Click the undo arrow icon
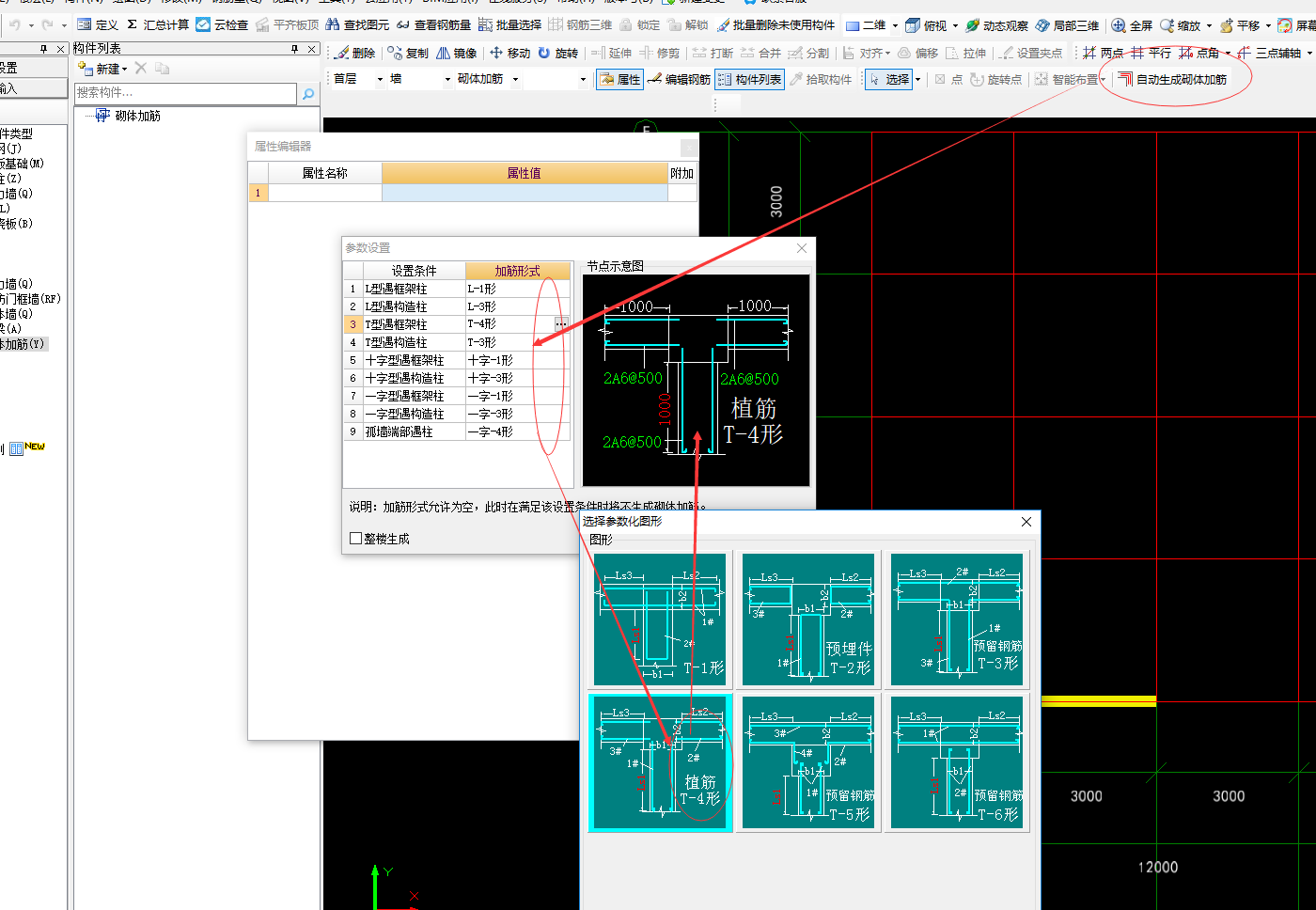 tap(15, 25)
